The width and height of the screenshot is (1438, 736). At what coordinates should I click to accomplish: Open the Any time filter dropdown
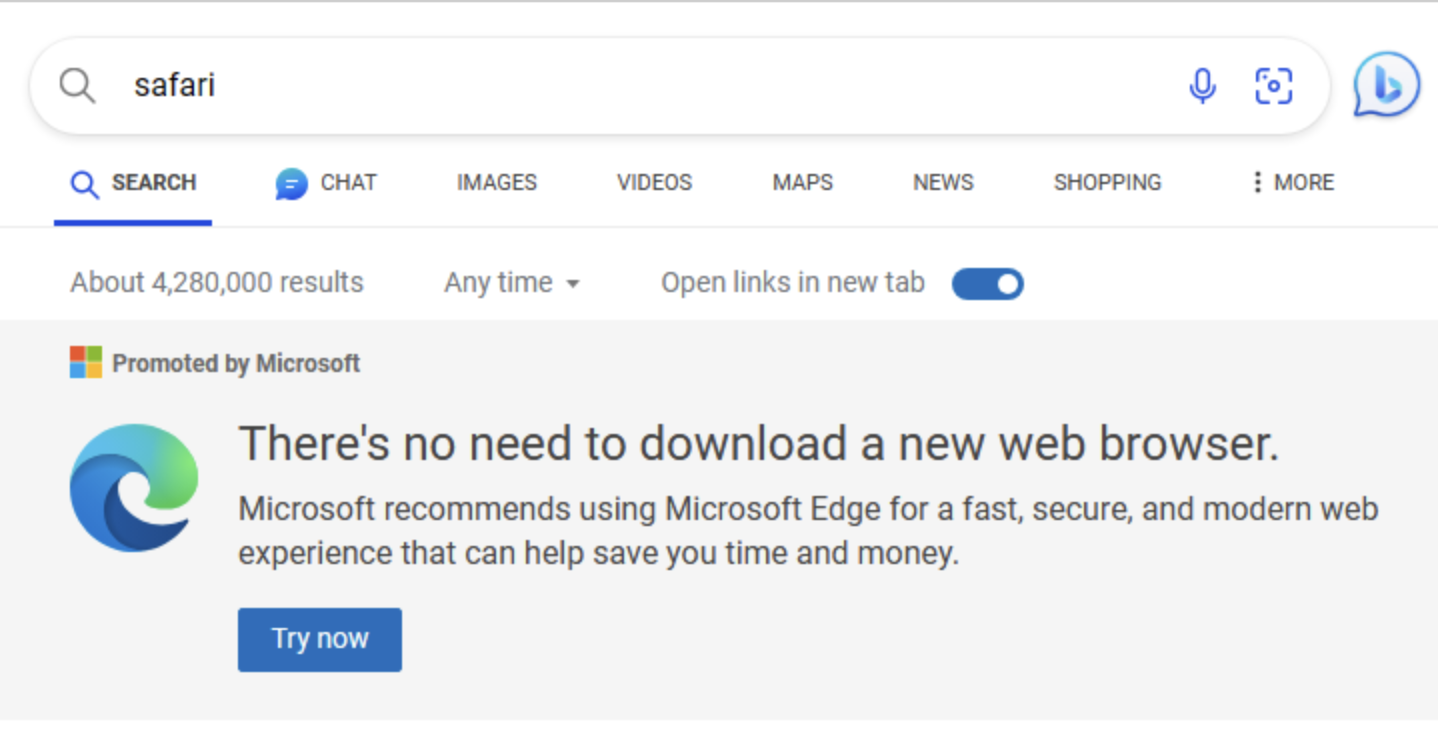512,283
